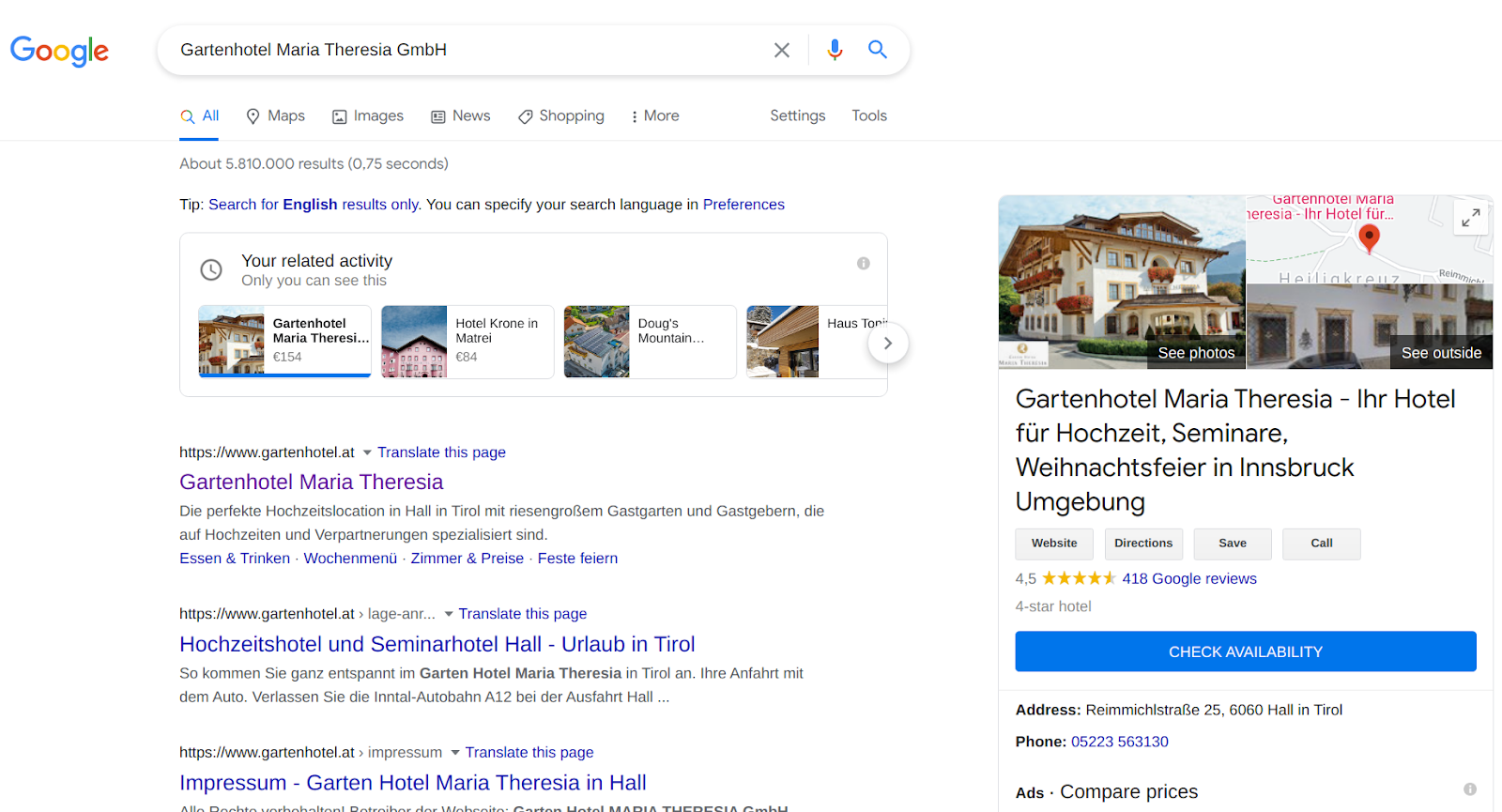Open the More search options menu
This screenshot has width=1502, height=812.
654,116
